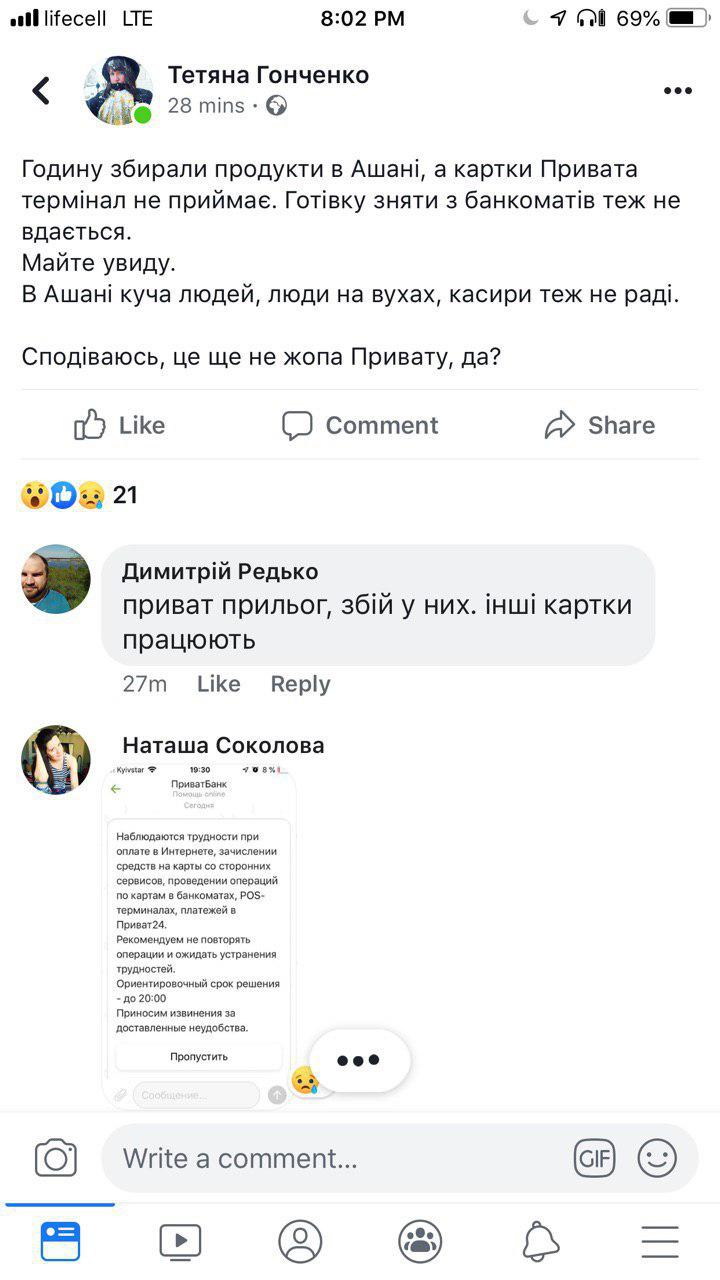Image resolution: width=720 pixels, height=1280 pixels.
Task: Open the GIF picker
Action: point(594,1158)
